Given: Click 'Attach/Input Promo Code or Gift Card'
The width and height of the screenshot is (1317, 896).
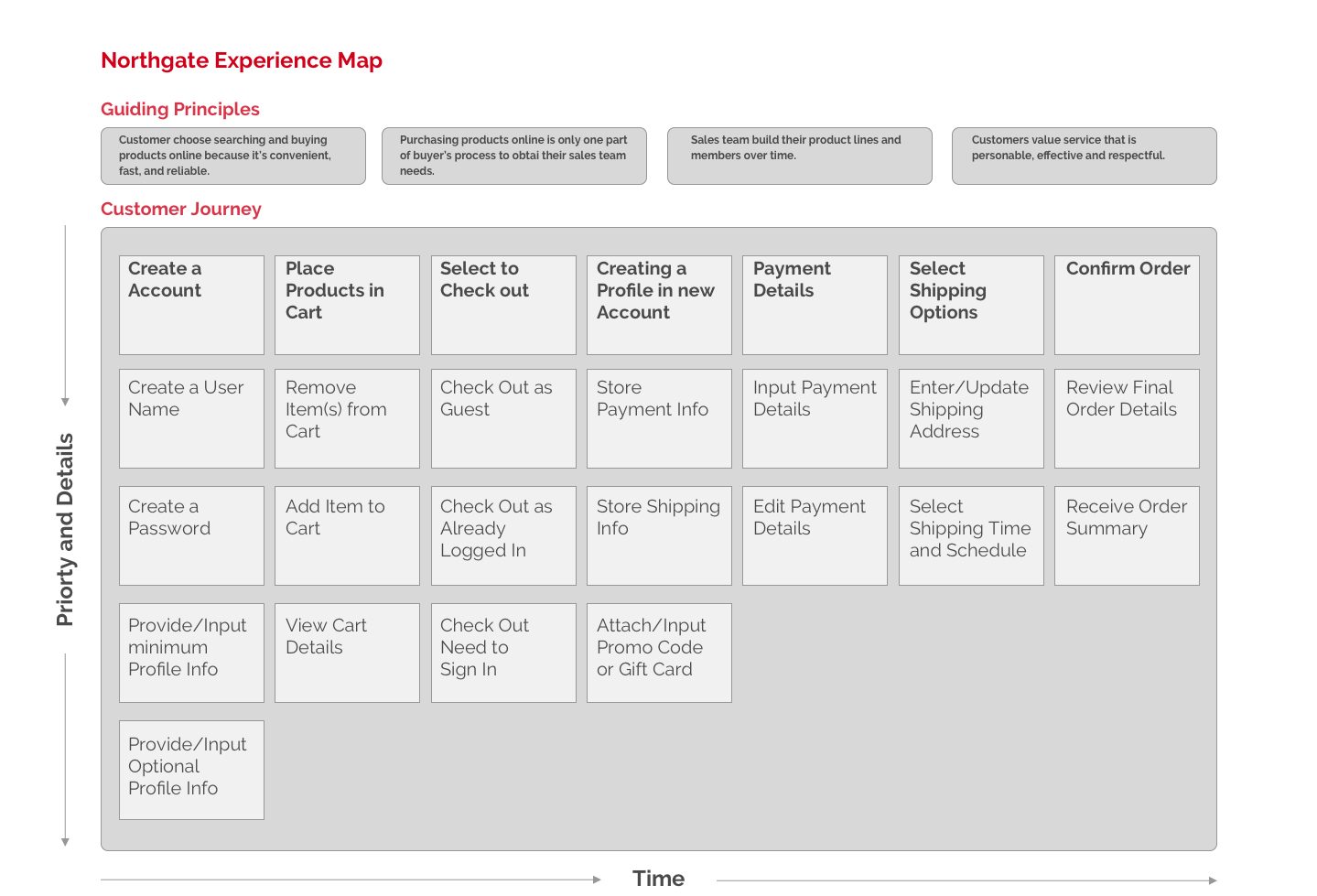Looking at the screenshot, I should click(659, 653).
